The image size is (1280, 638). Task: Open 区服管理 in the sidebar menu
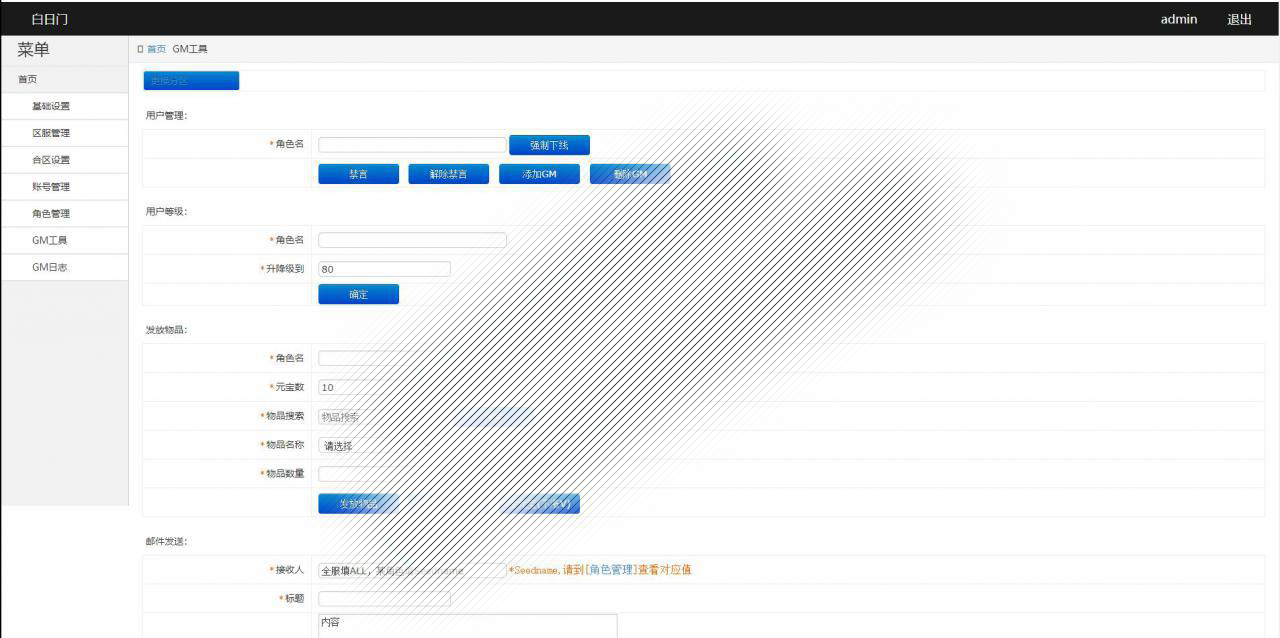point(64,133)
